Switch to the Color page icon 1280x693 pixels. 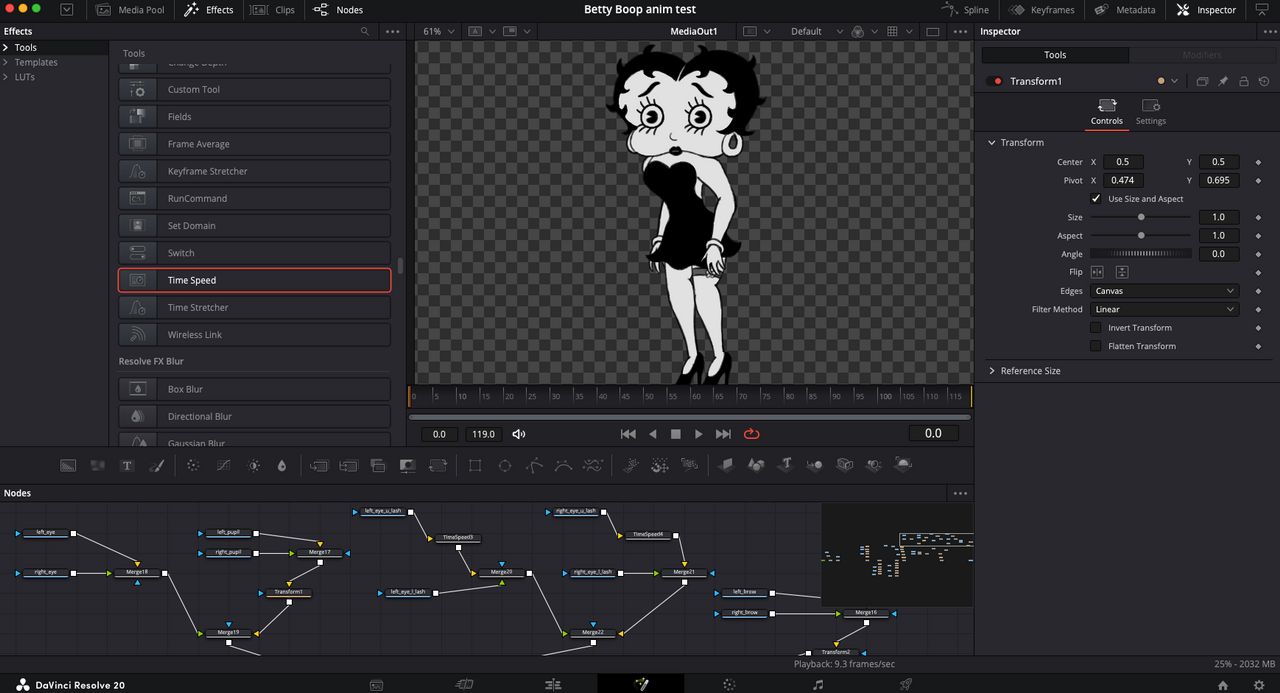(x=729, y=685)
